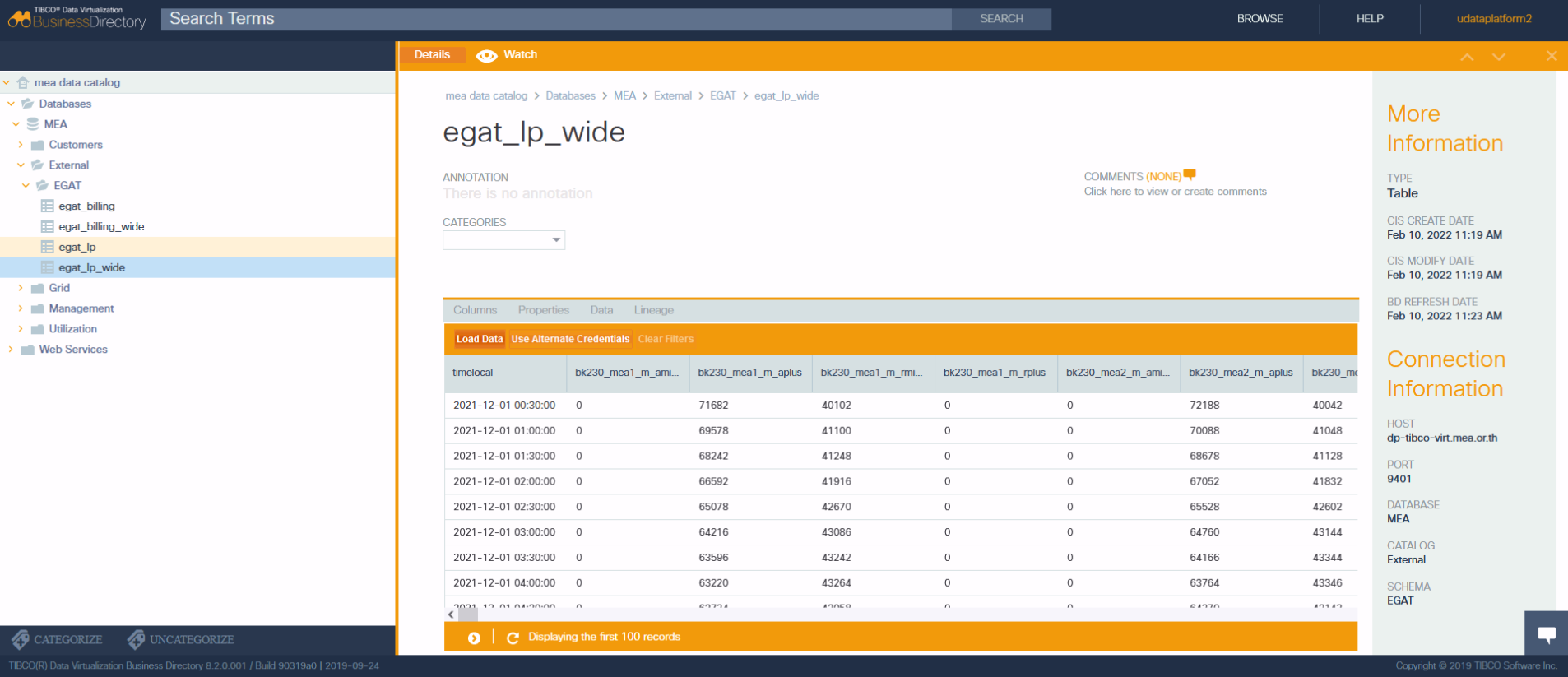Click the EGAT breadcrumb link
Screen dimensions: 1568x677
pyautogui.click(x=722, y=95)
